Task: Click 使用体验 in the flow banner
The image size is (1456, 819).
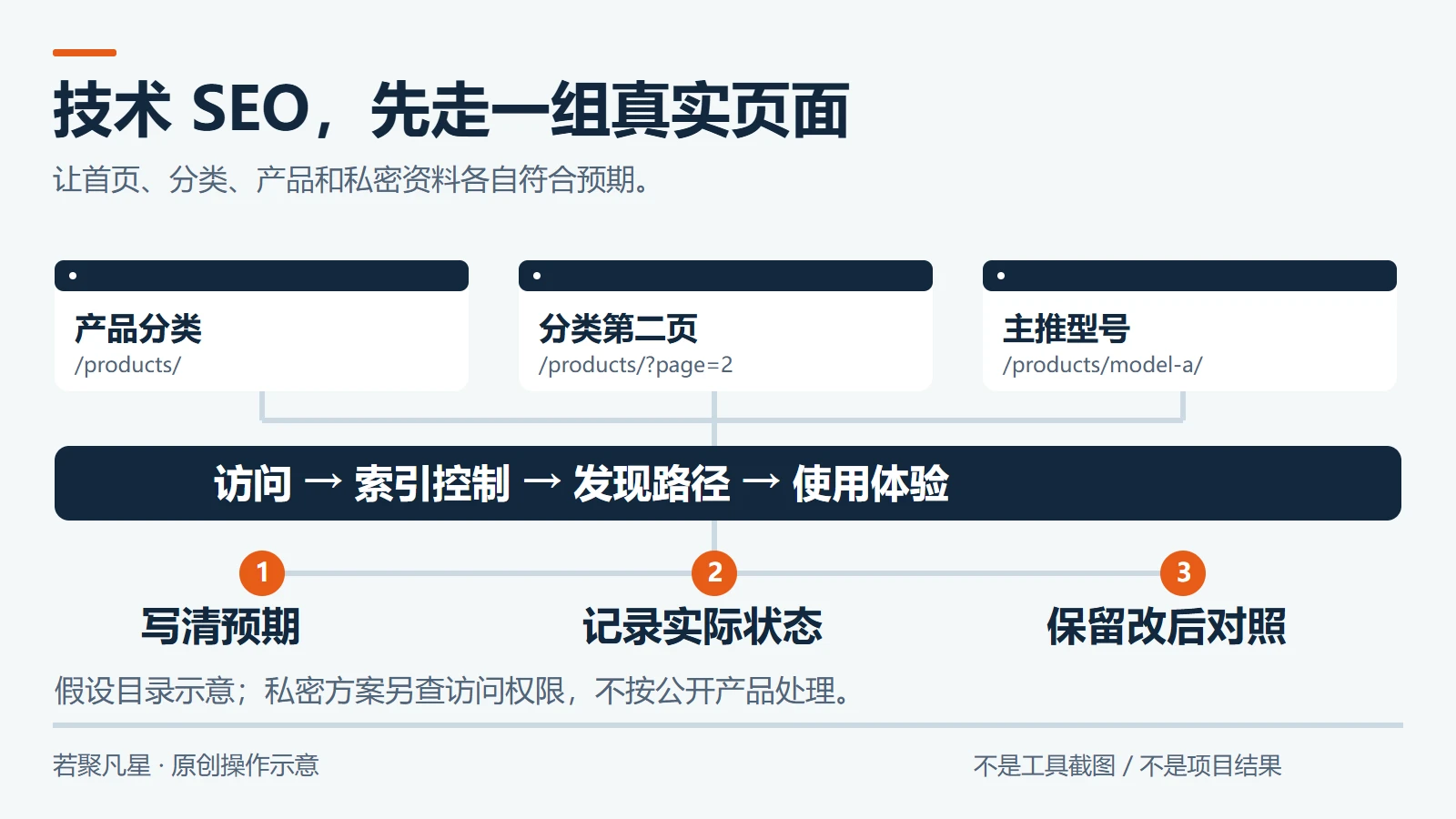Action: click(x=871, y=483)
